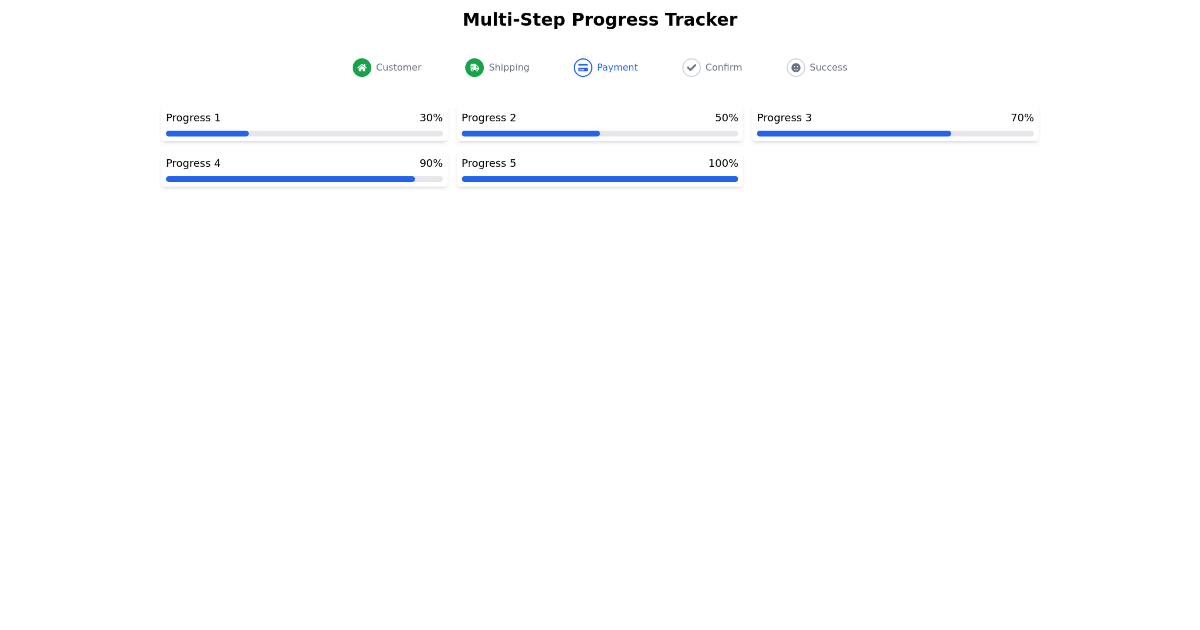Click the Multi-Step Progress Tracker title
This screenshot has width=1200, height=630.
tap(600, 19)
